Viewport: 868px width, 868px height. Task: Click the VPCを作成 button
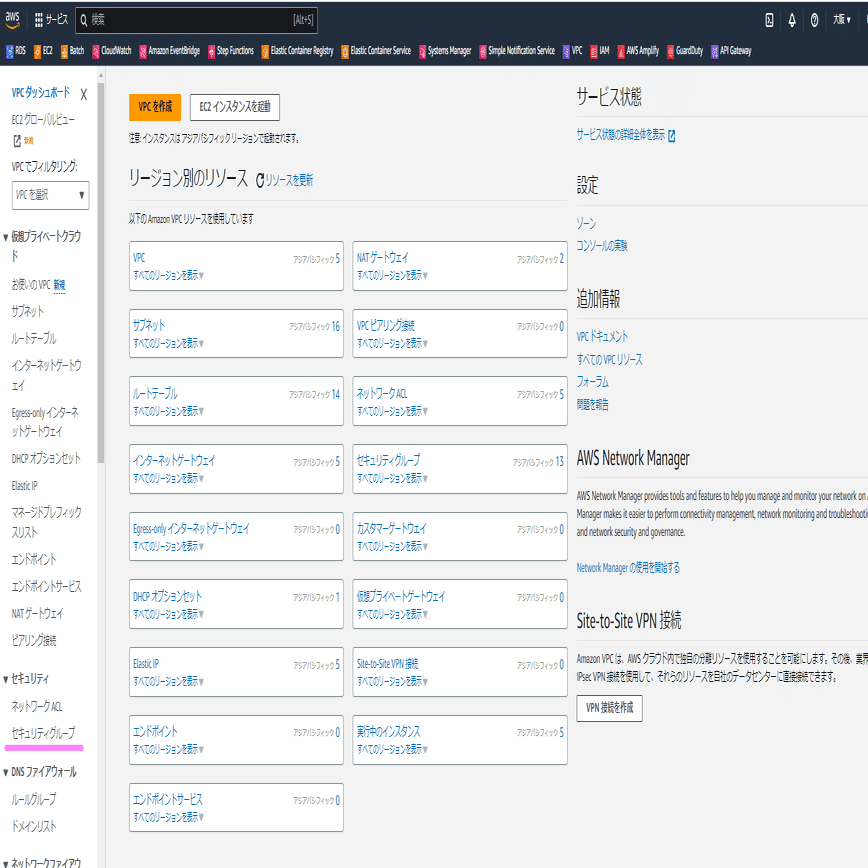point(155,107)
